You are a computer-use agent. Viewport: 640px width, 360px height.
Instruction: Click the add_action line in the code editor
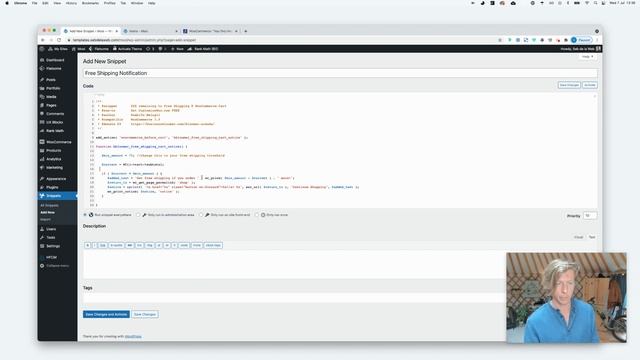click(172, 138)
